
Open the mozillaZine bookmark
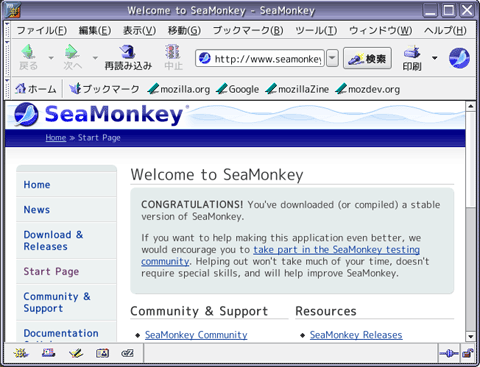297,89
